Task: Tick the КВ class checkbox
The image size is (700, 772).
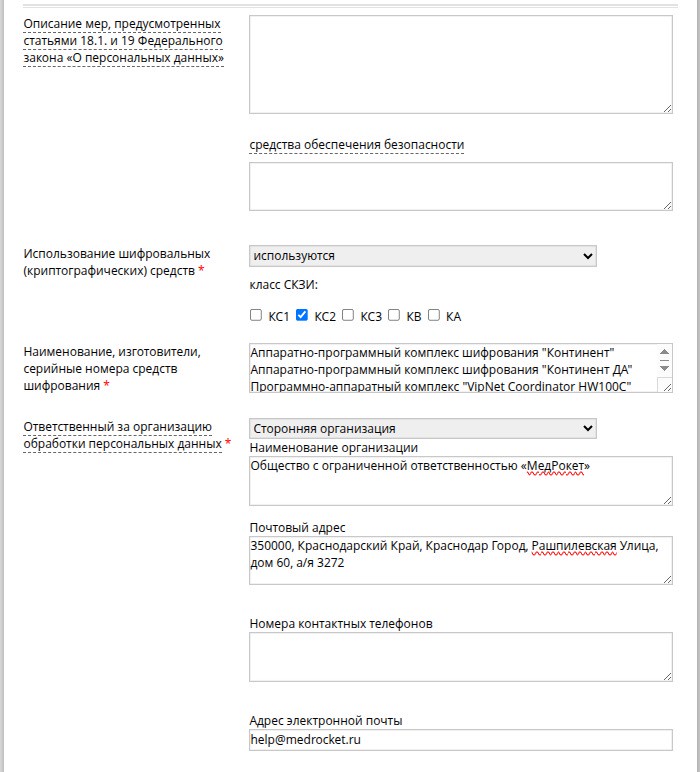Action: pyautogui.click(x=394, y=315)
